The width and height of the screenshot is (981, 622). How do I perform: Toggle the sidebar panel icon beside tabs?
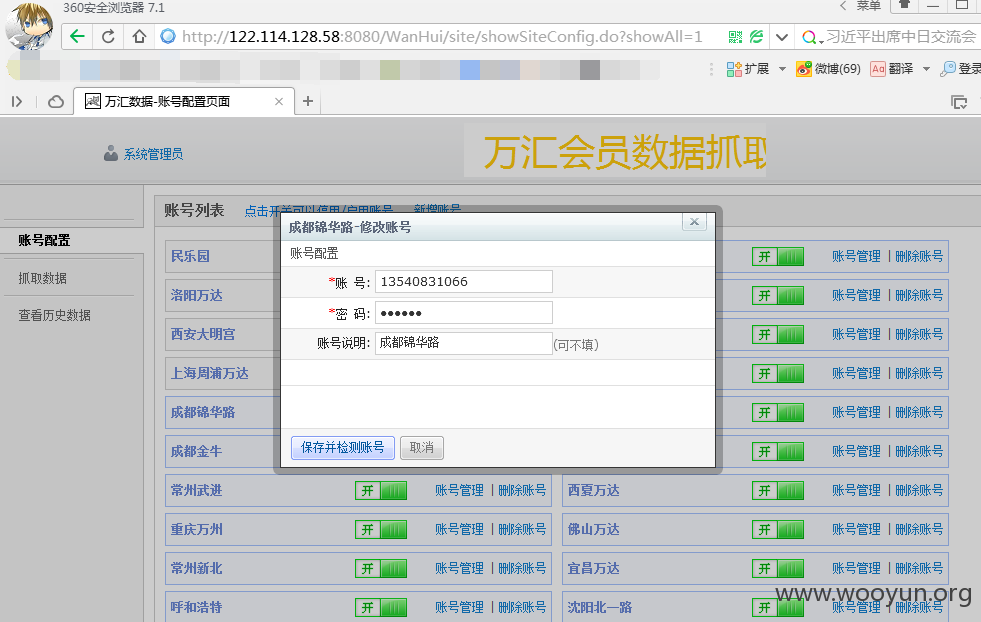17,101
